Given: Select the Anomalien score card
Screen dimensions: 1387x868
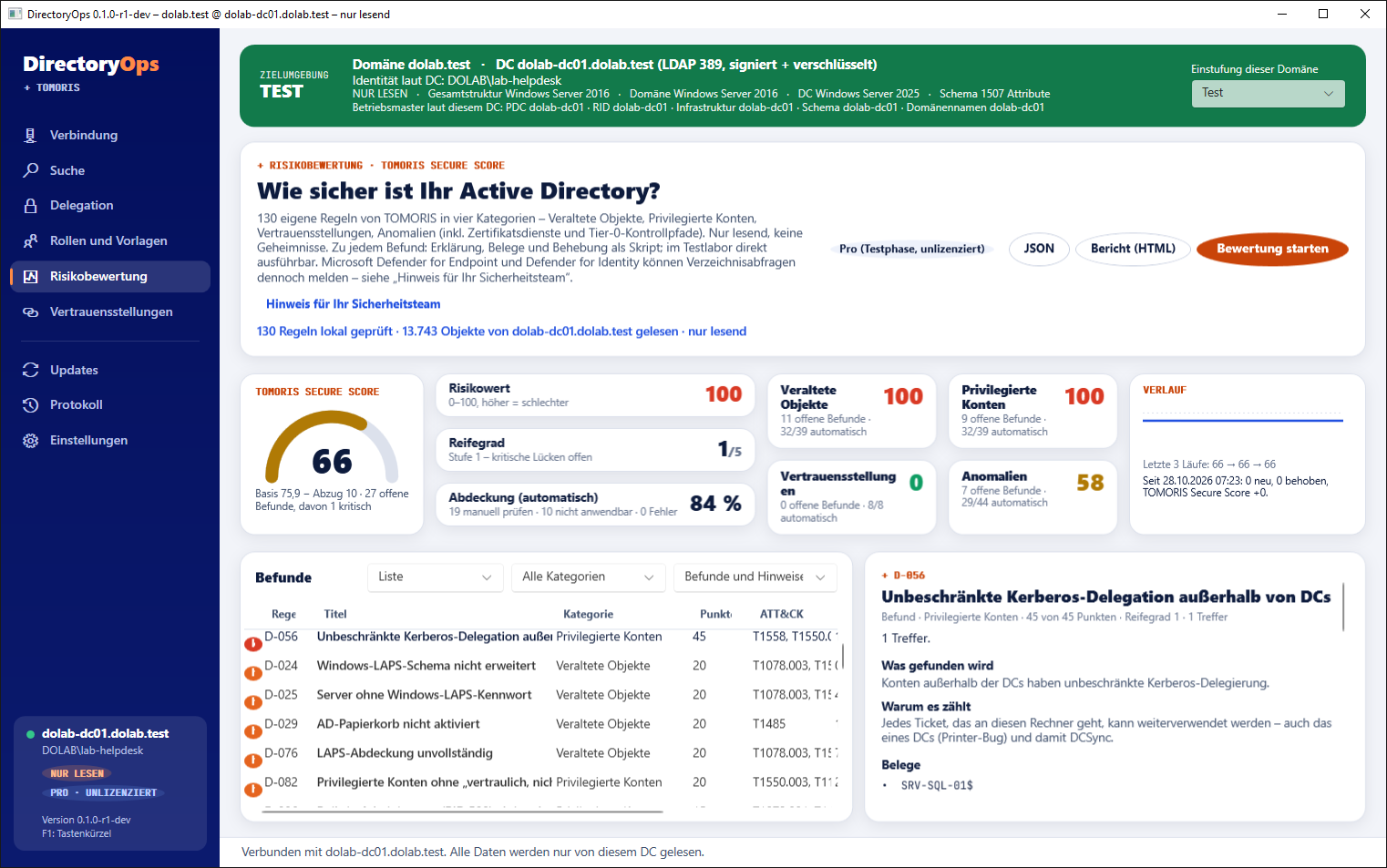Looking at the screenshot, I should point(1033,497).
